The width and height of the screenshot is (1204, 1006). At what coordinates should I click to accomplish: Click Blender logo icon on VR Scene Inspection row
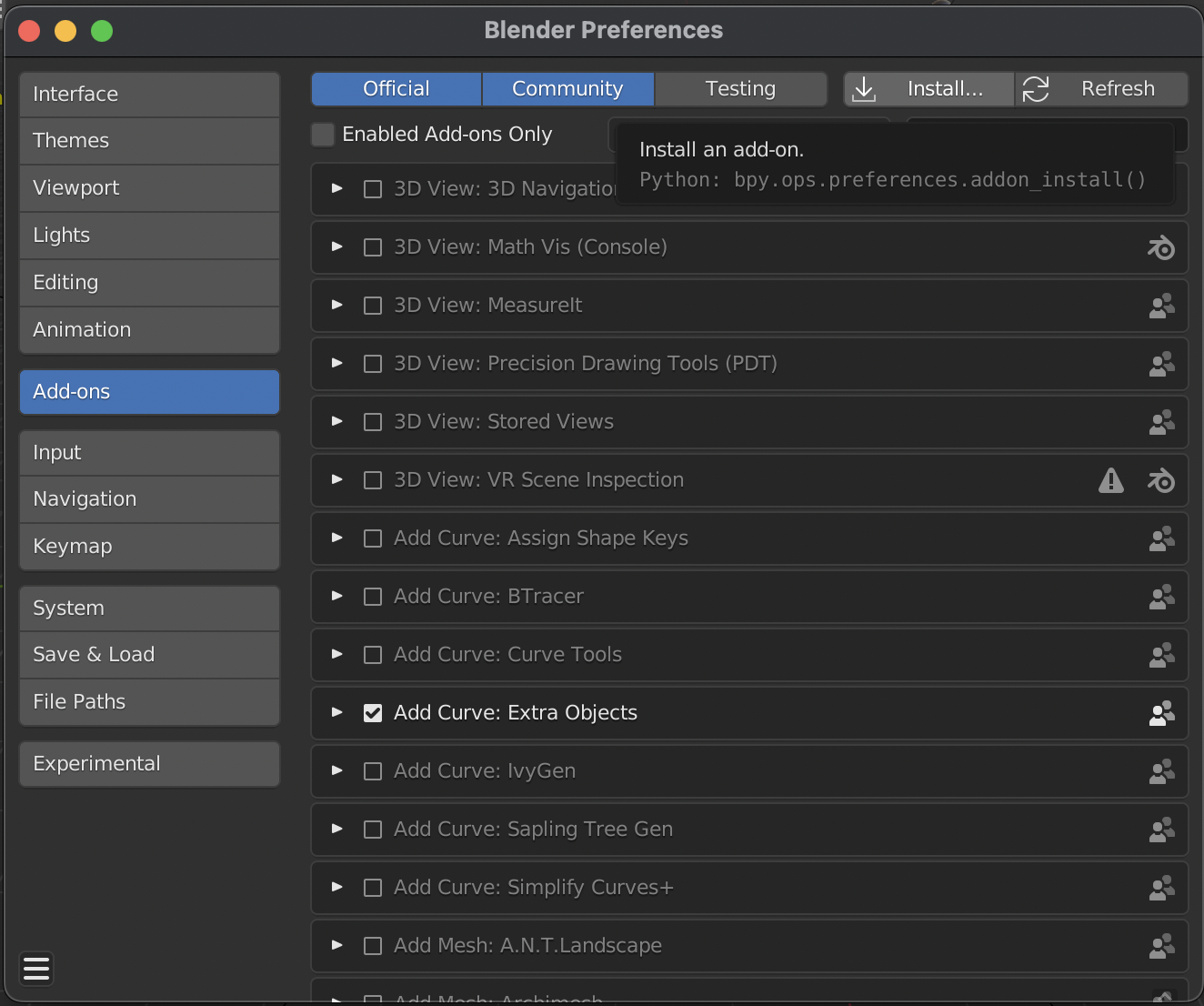(1161, 480)
